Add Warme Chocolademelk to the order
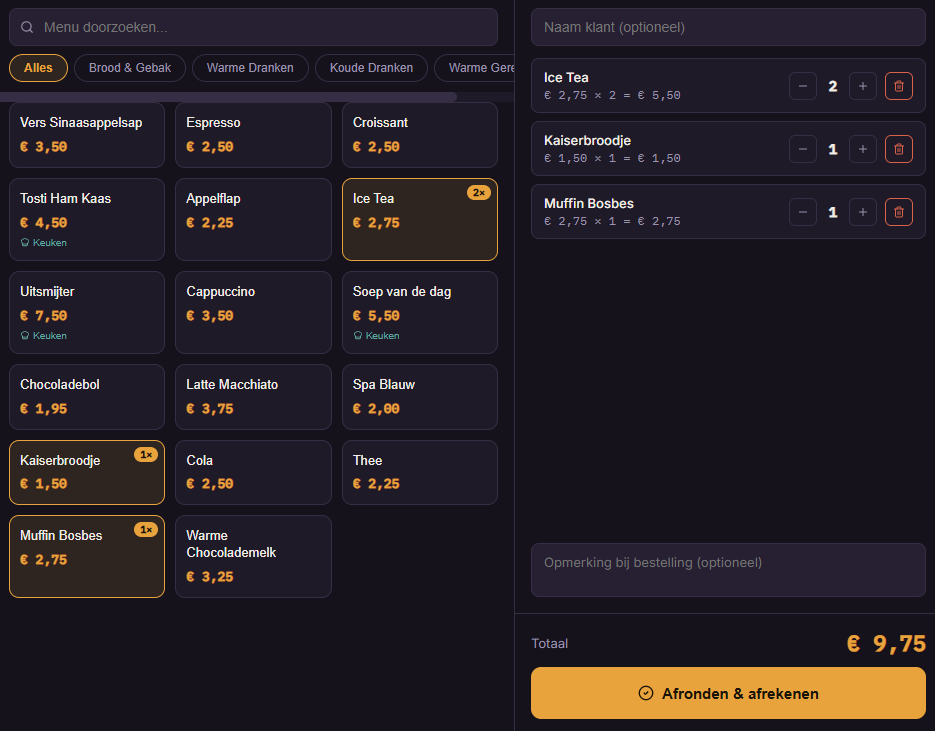 point(253,556)
